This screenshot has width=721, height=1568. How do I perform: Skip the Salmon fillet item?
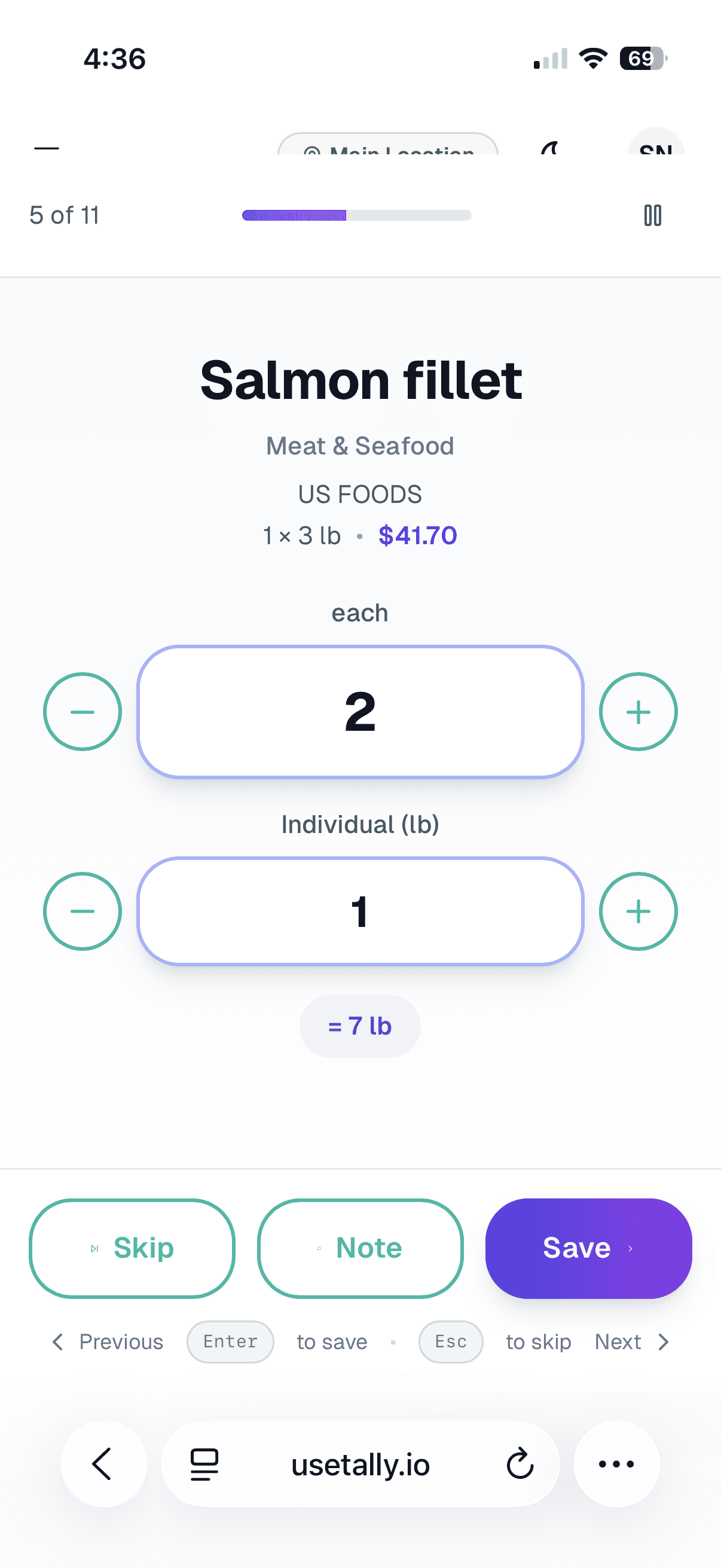pos(132,1248)
